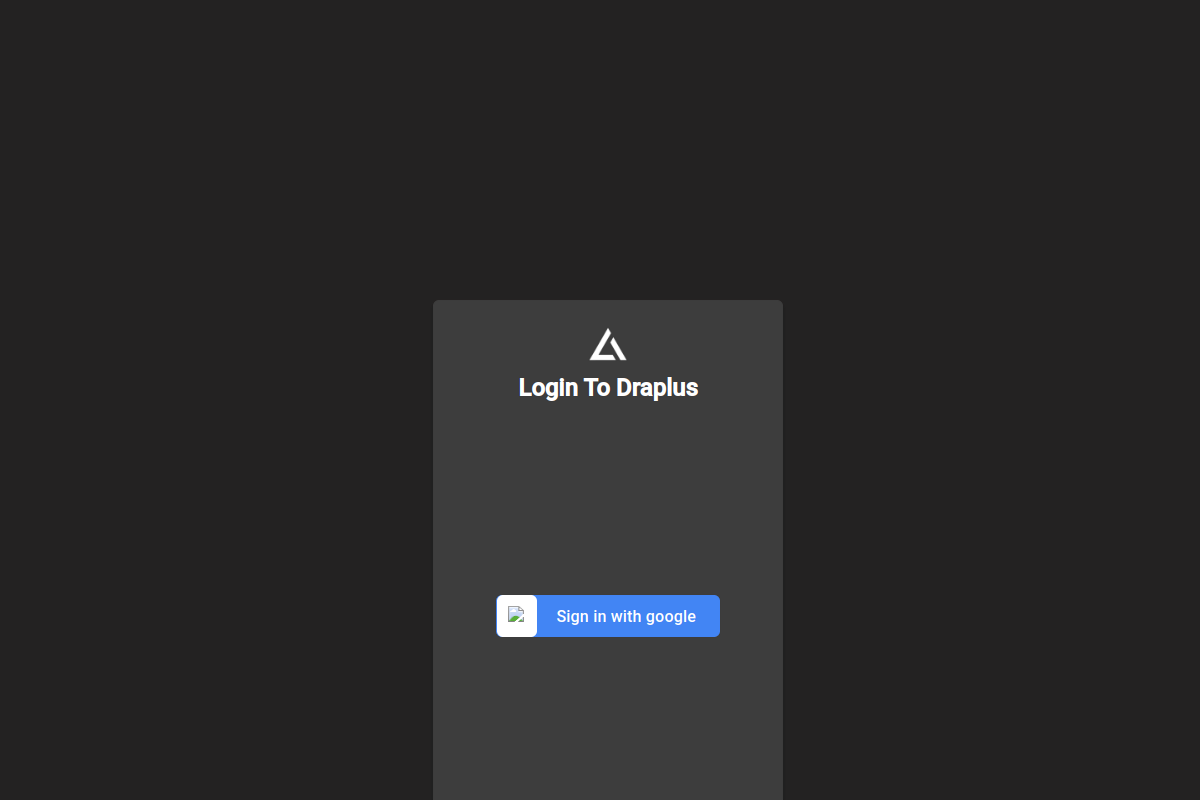1200x800 pixels.
Task: Click the app logo in the login card
Action: tap(608, 344)
